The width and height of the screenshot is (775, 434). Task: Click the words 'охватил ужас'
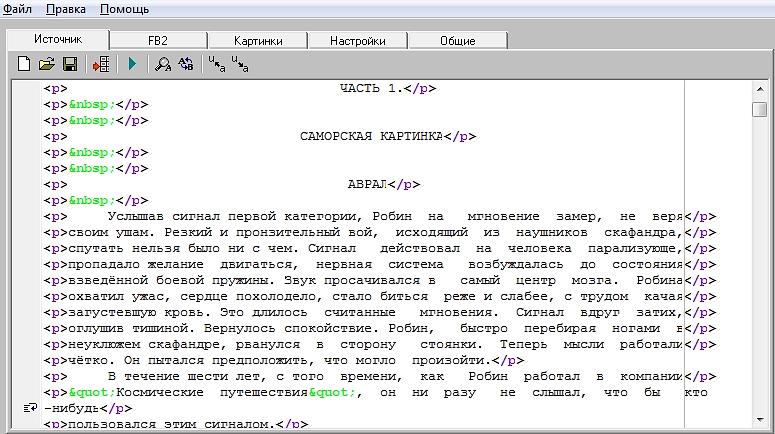click(116, 297)
